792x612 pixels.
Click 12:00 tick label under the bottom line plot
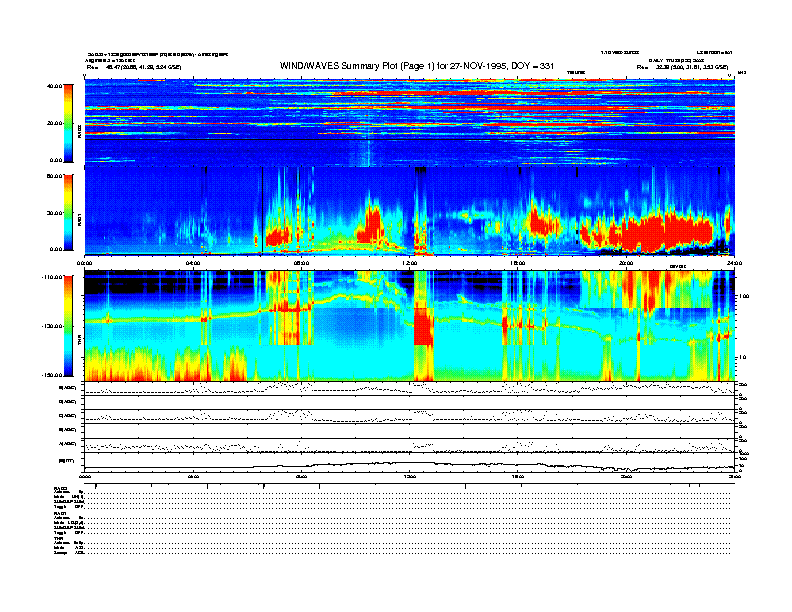pyautogui.click(x=410, y=476)
